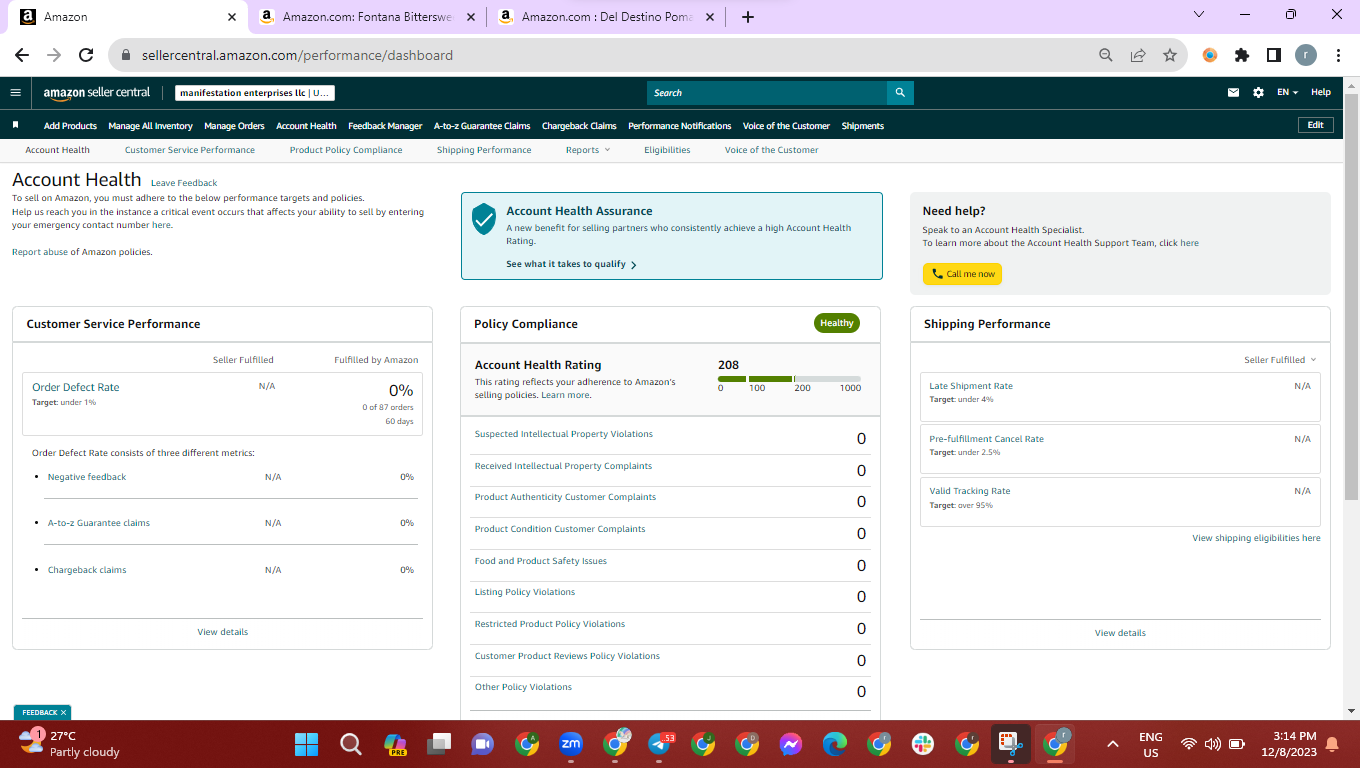Screen dimensions: 1360x768
Task: Click View shipping eligibilities here link
Action: coord(1256,538)
